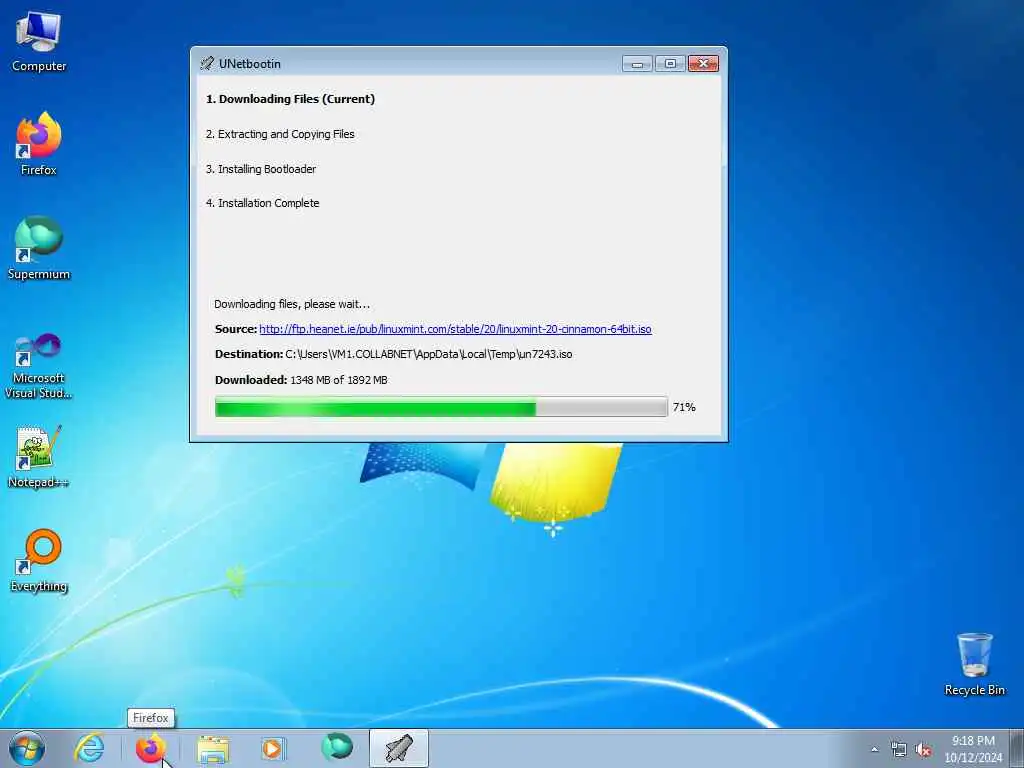Click the download progress bar at 71%
Viewport: 1024px width, 768px height.
tap(441, 407)
